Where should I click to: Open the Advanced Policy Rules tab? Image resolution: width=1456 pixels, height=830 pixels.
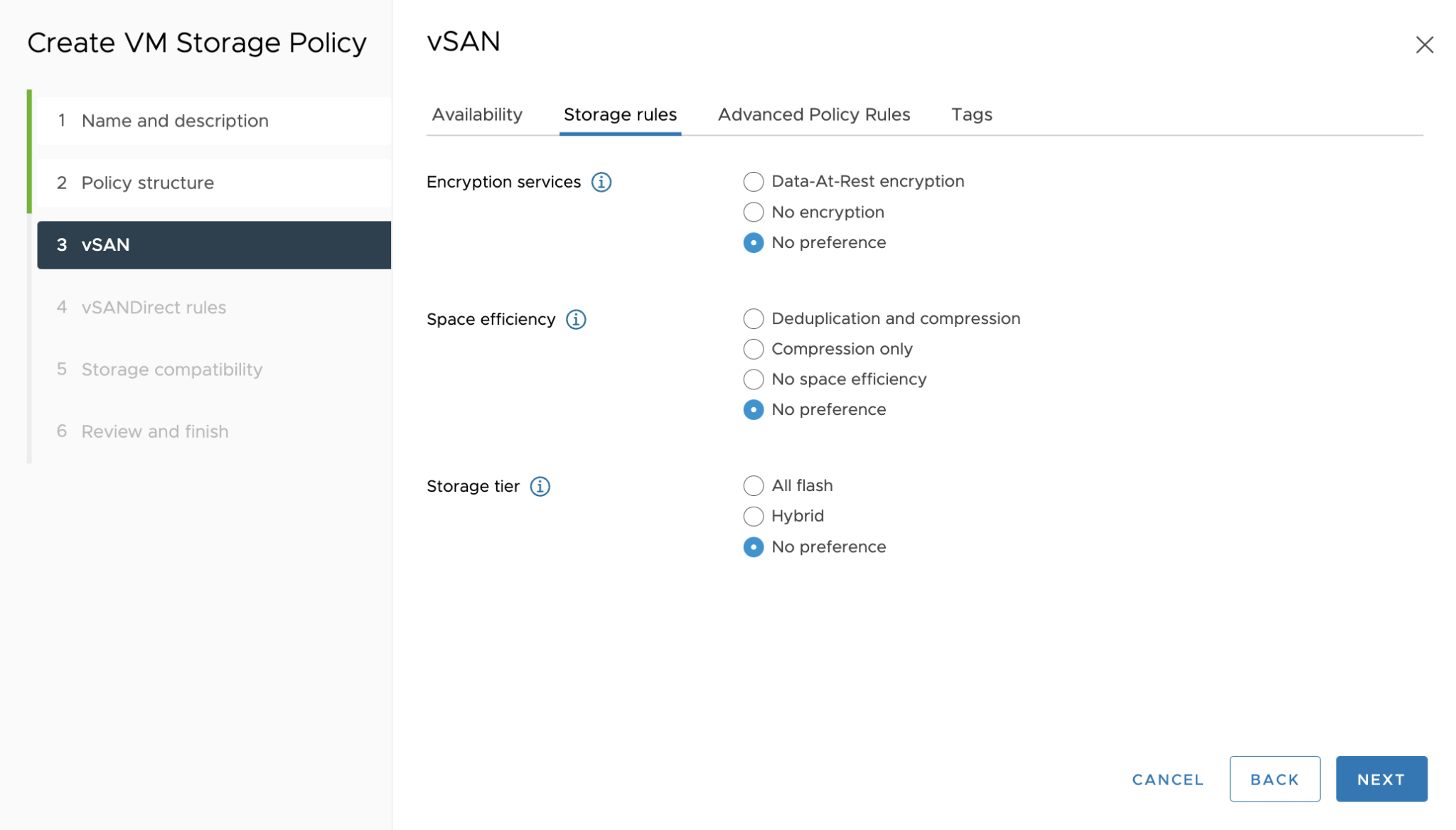[x=814, y=114]
